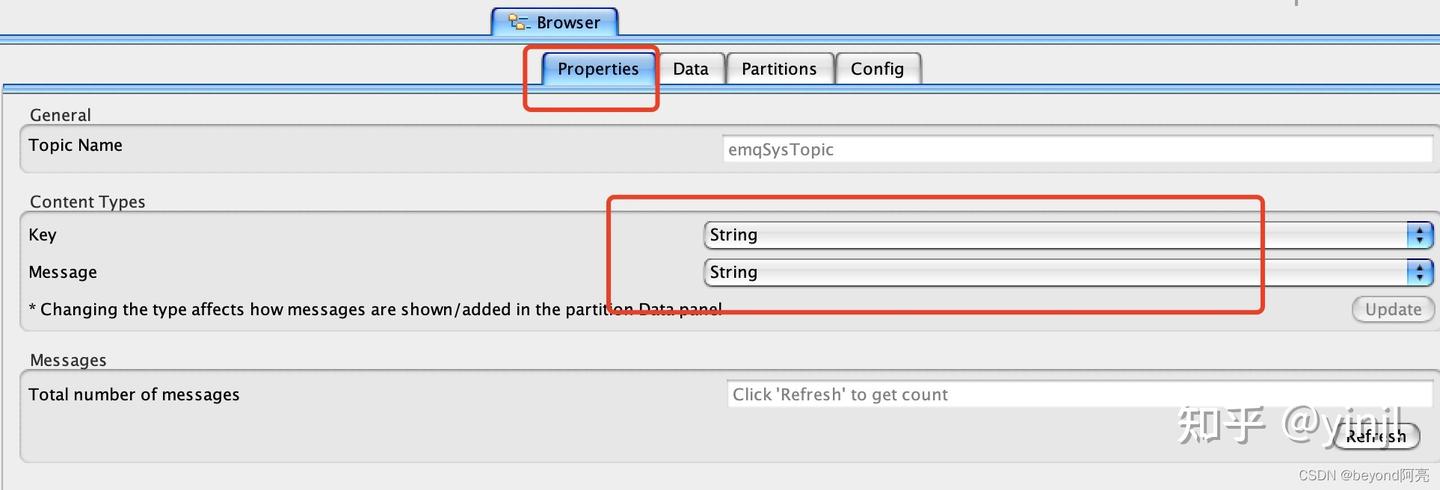Click the tree icon on Browser tab
Viewport: 1440px width, 490px height.
(518, 22)
